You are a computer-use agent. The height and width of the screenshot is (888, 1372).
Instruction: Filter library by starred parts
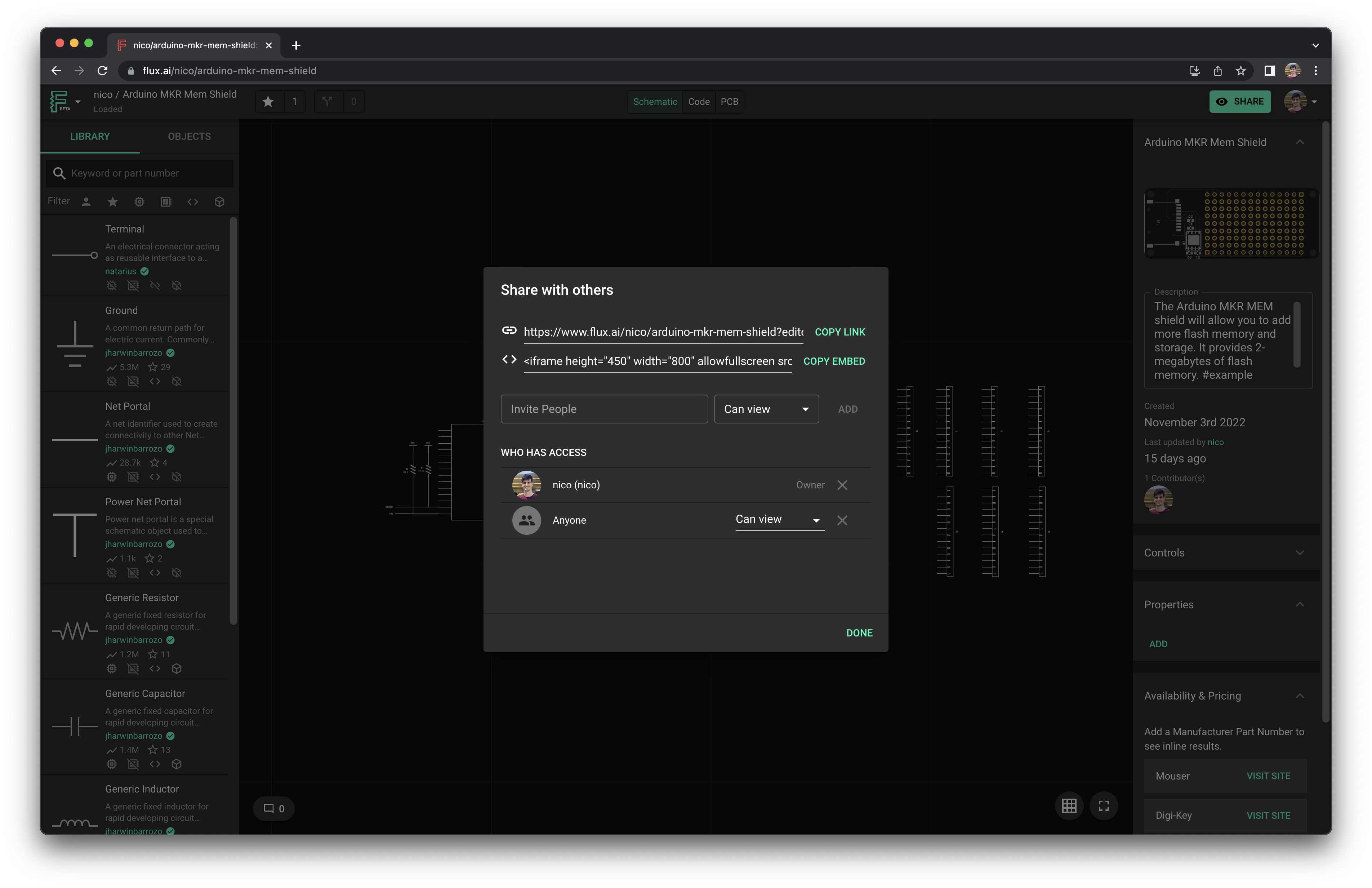tap(112, 202)
